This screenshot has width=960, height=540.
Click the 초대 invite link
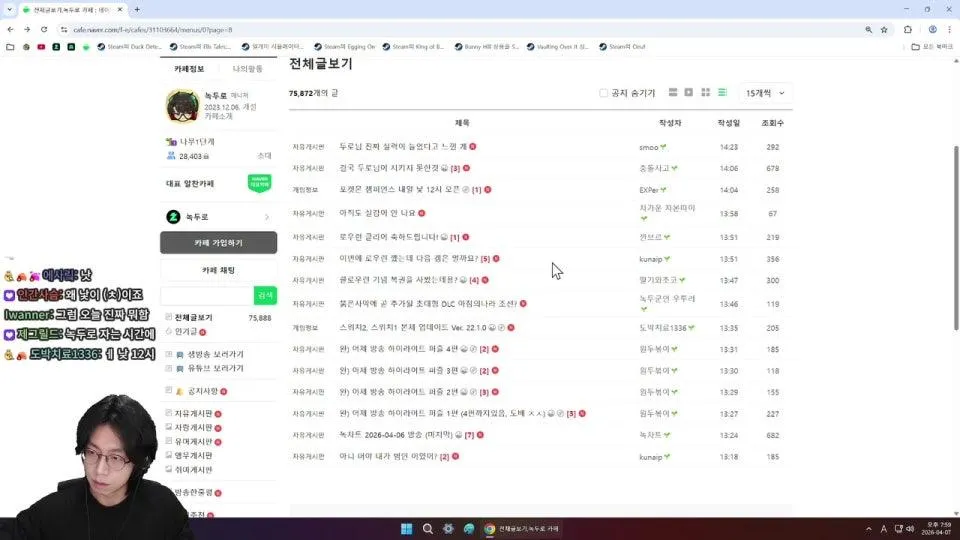pyautogui.click(x=264, y=156)
